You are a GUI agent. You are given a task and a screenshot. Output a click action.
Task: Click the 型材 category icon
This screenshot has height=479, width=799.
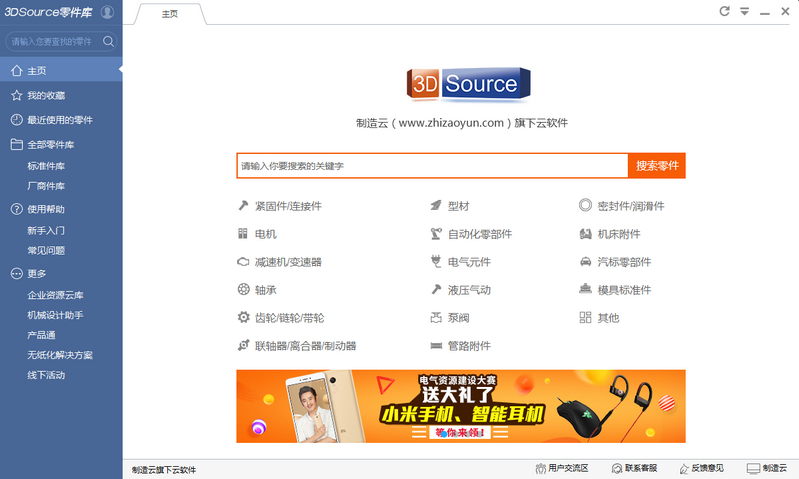coord(436,205)
